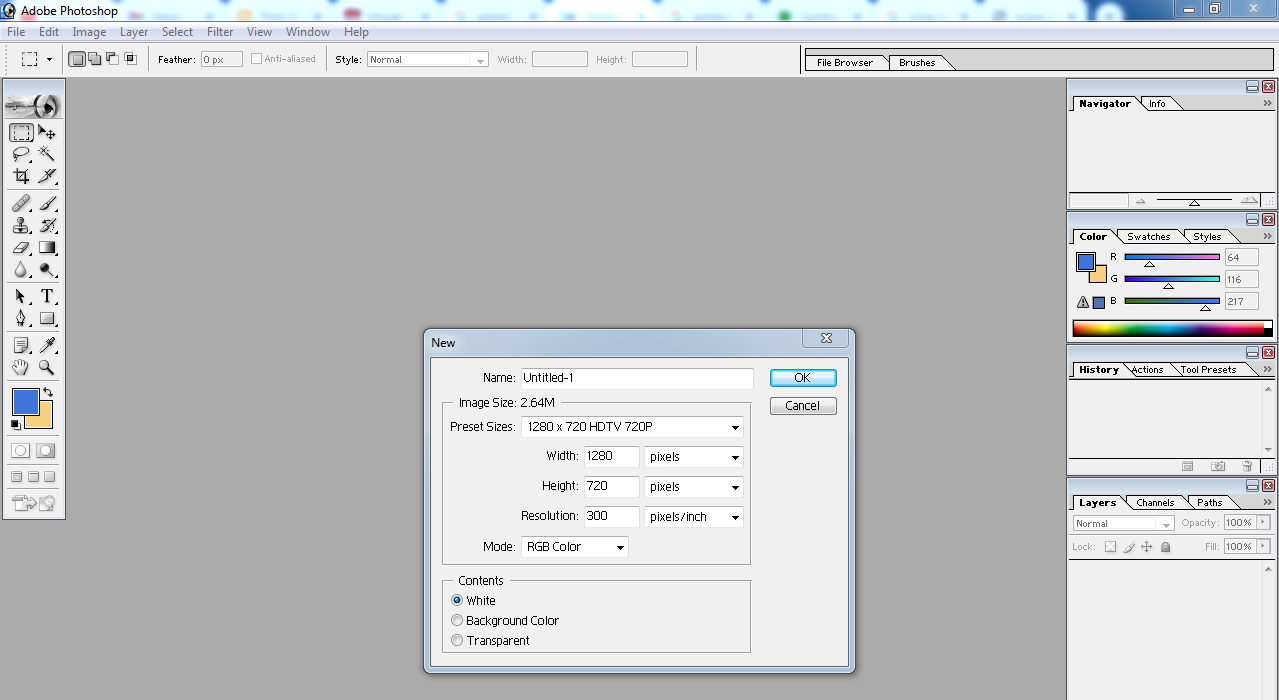
Task: Switch to Standard edit mode
Action: [x=21, y=451]
